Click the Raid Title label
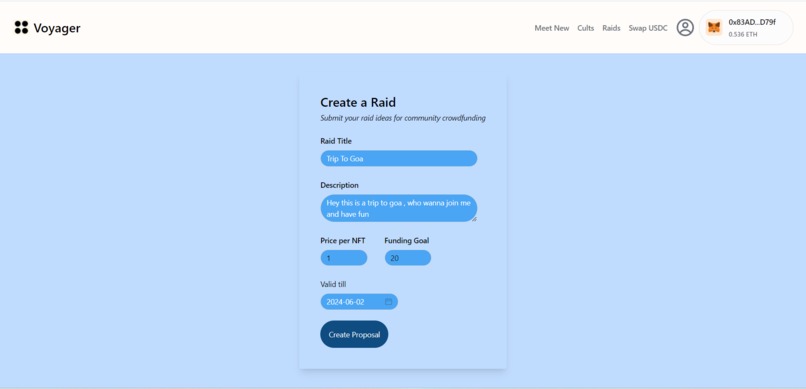Viewport: 806px width, 389px height. pos(336,141)
